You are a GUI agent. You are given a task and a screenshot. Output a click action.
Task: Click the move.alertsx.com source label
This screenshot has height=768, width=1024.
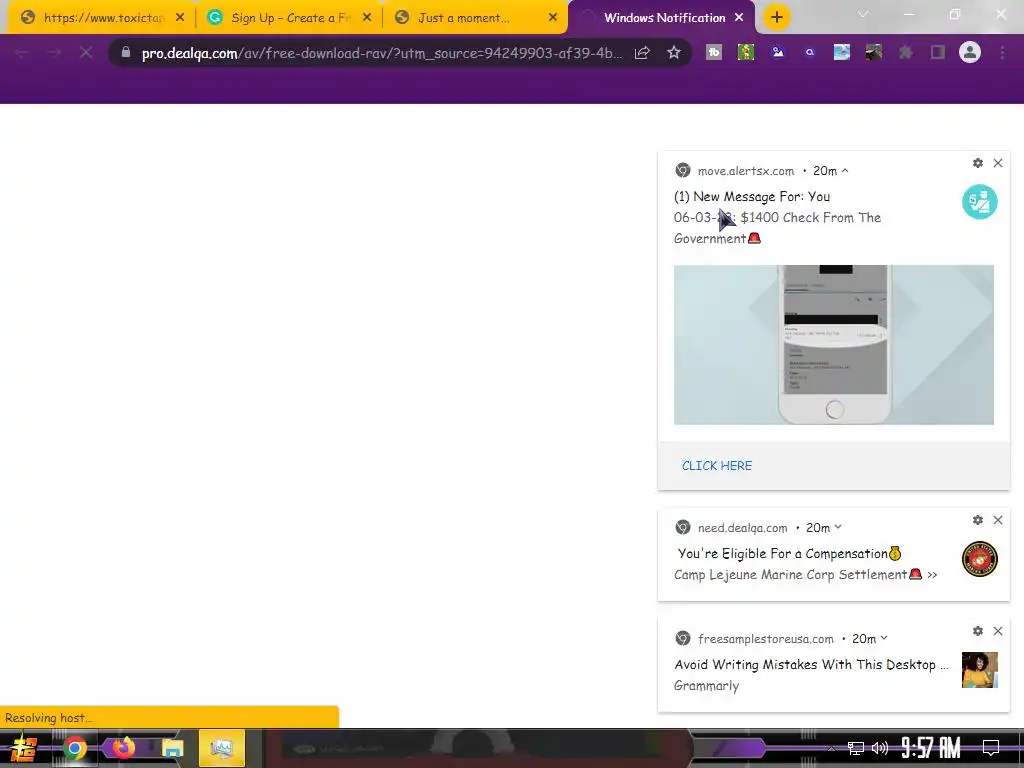click(x=746, y=171)
